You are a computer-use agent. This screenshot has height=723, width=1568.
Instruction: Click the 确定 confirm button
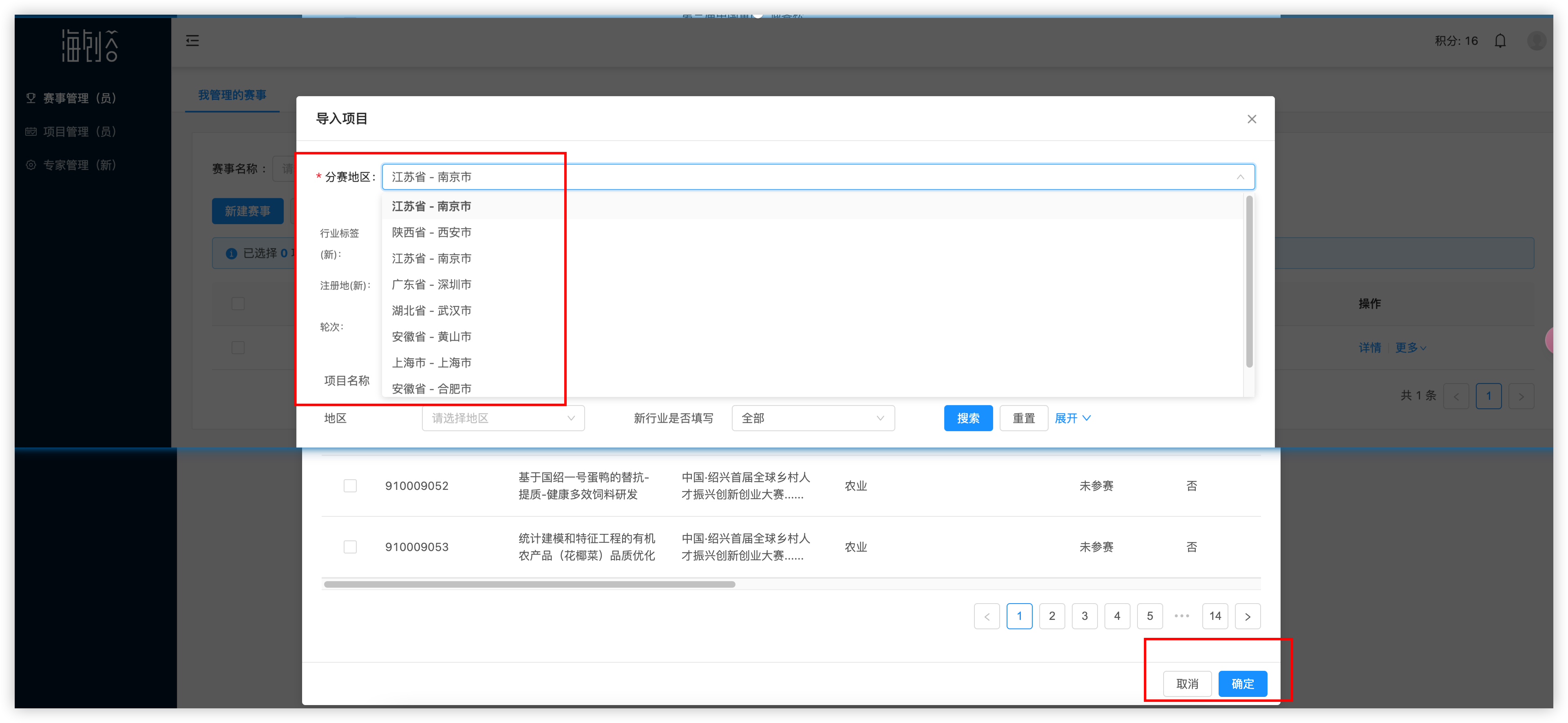point(1242,683)
